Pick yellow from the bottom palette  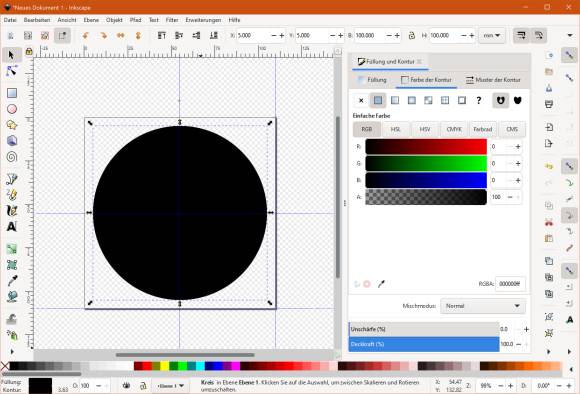coord(165,366)
